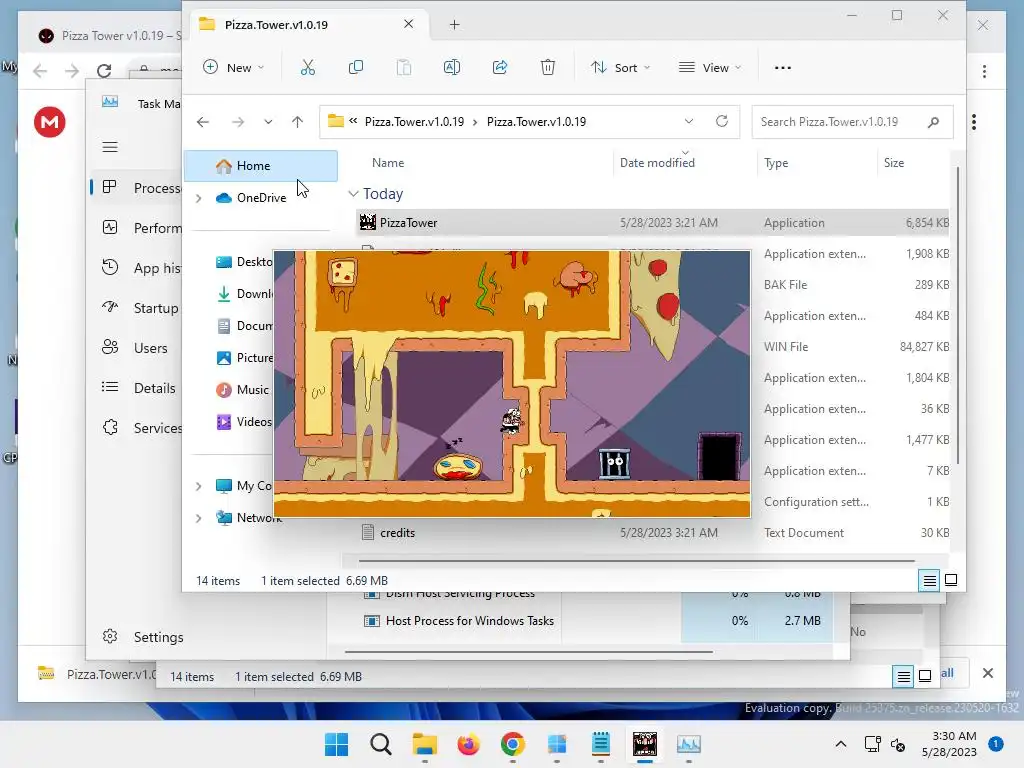Open the Sort dropdown menu
This screenshot has height=768, width=1024.
(x=620, y=68)
